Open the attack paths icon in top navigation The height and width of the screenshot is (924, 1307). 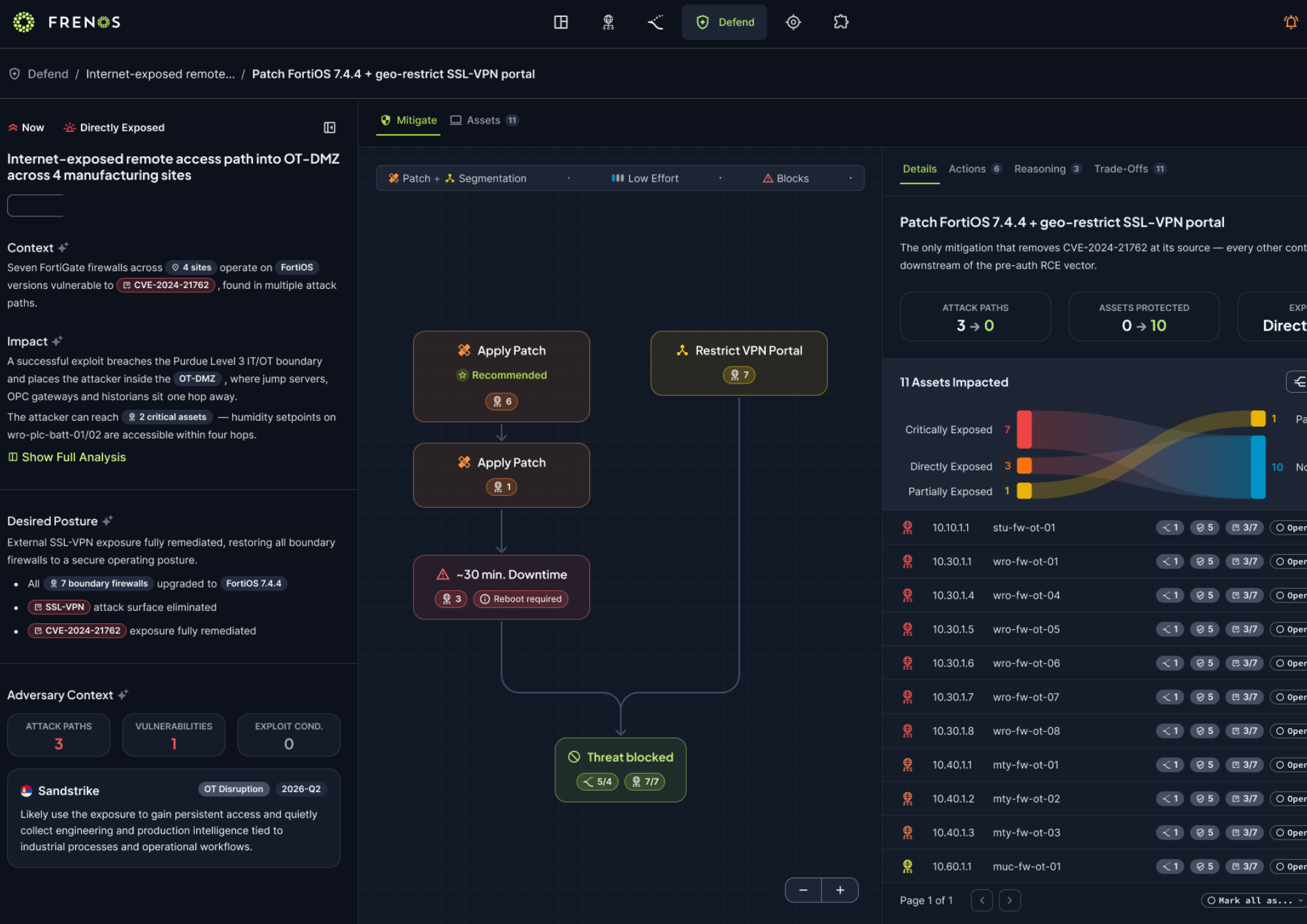pos(655,22)
